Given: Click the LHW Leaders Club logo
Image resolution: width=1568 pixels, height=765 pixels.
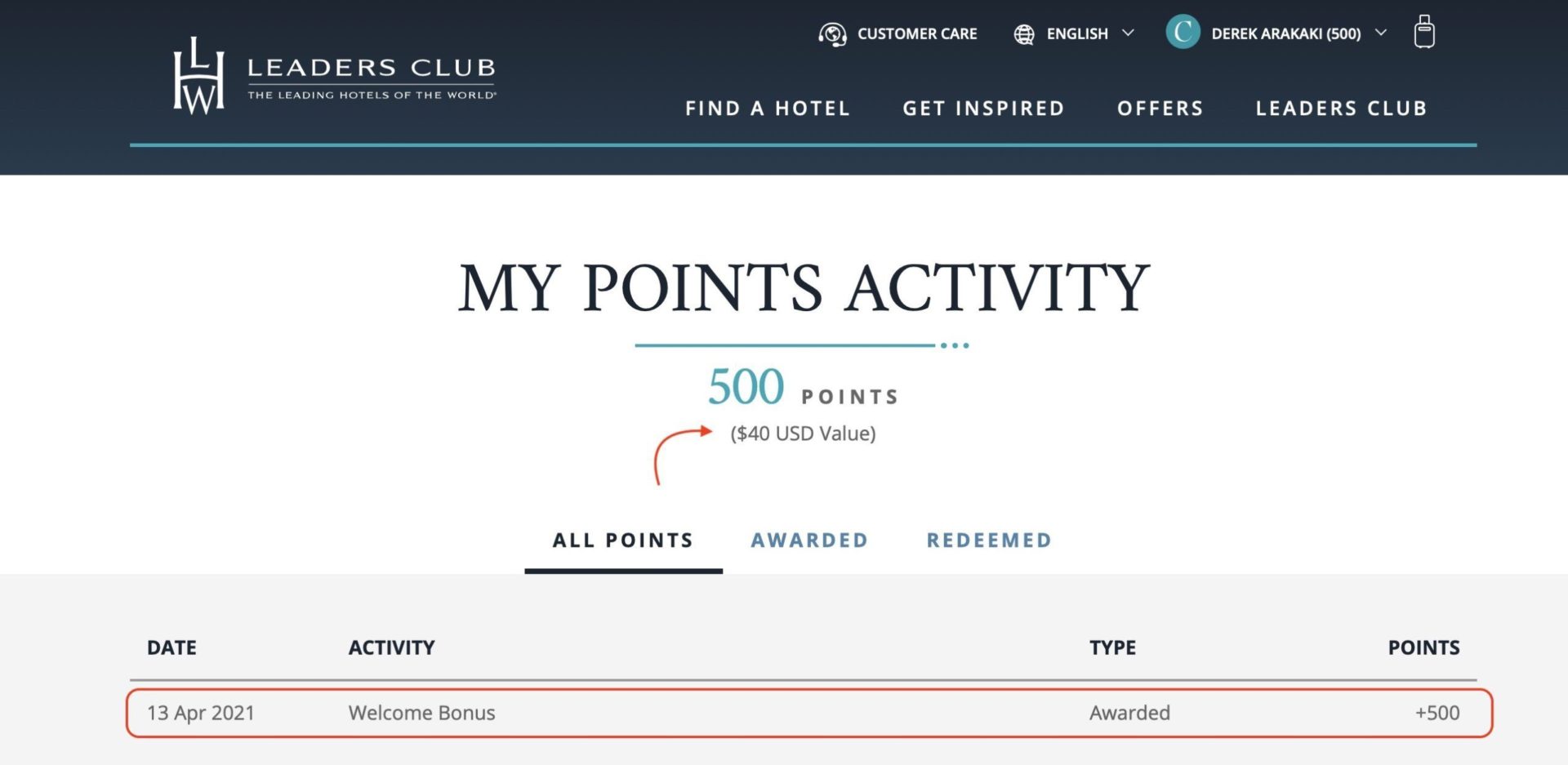Looking at the screenshot, I should point(335,75).
